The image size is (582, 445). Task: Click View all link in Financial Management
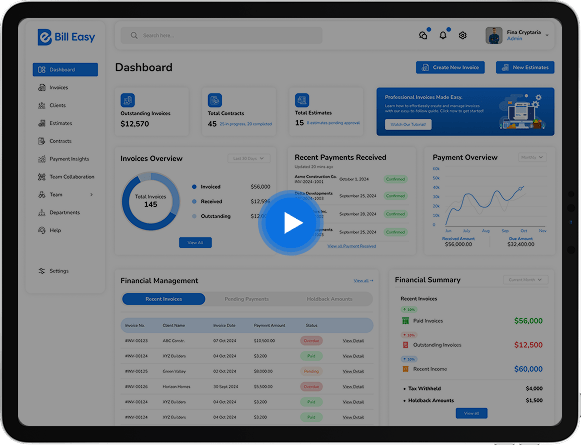click(364, 281)
